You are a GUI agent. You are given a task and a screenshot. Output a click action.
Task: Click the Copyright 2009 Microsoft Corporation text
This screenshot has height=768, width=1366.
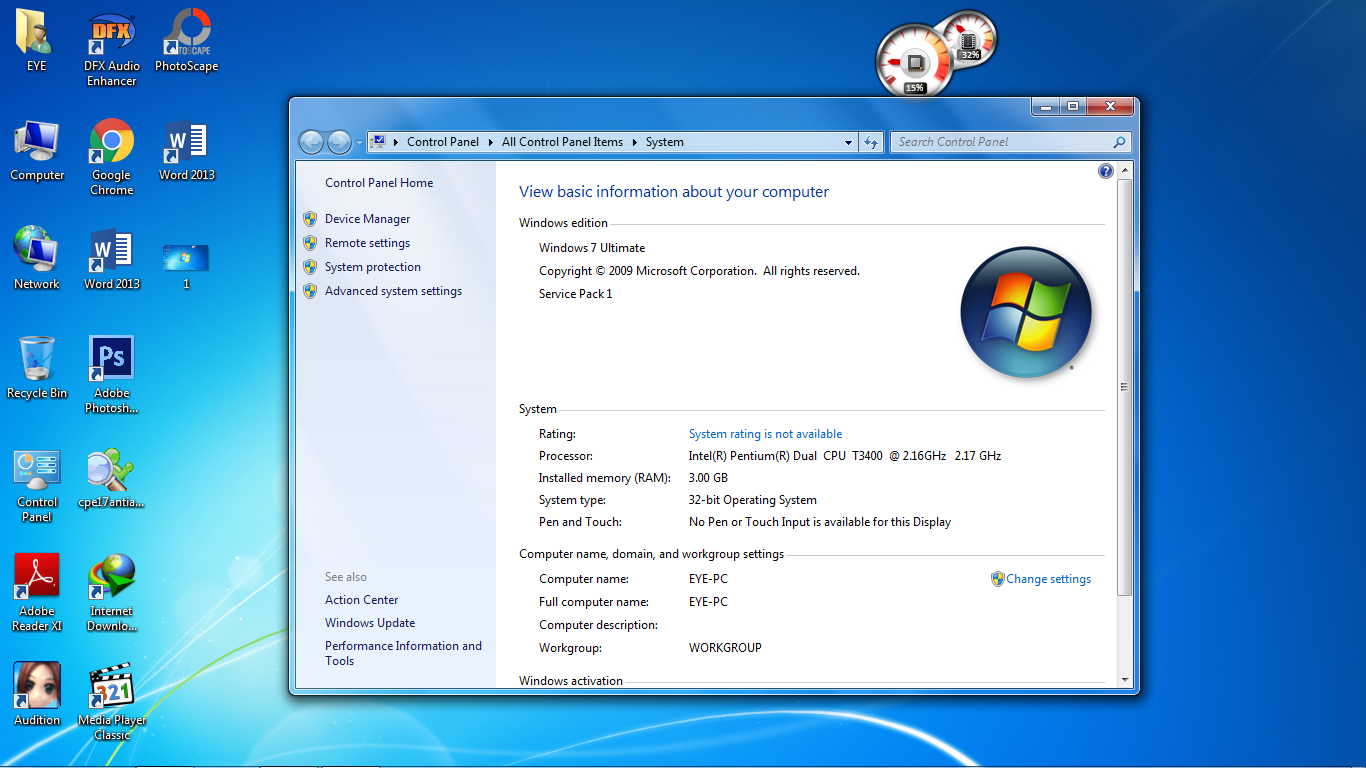click(x=699, y=271)
